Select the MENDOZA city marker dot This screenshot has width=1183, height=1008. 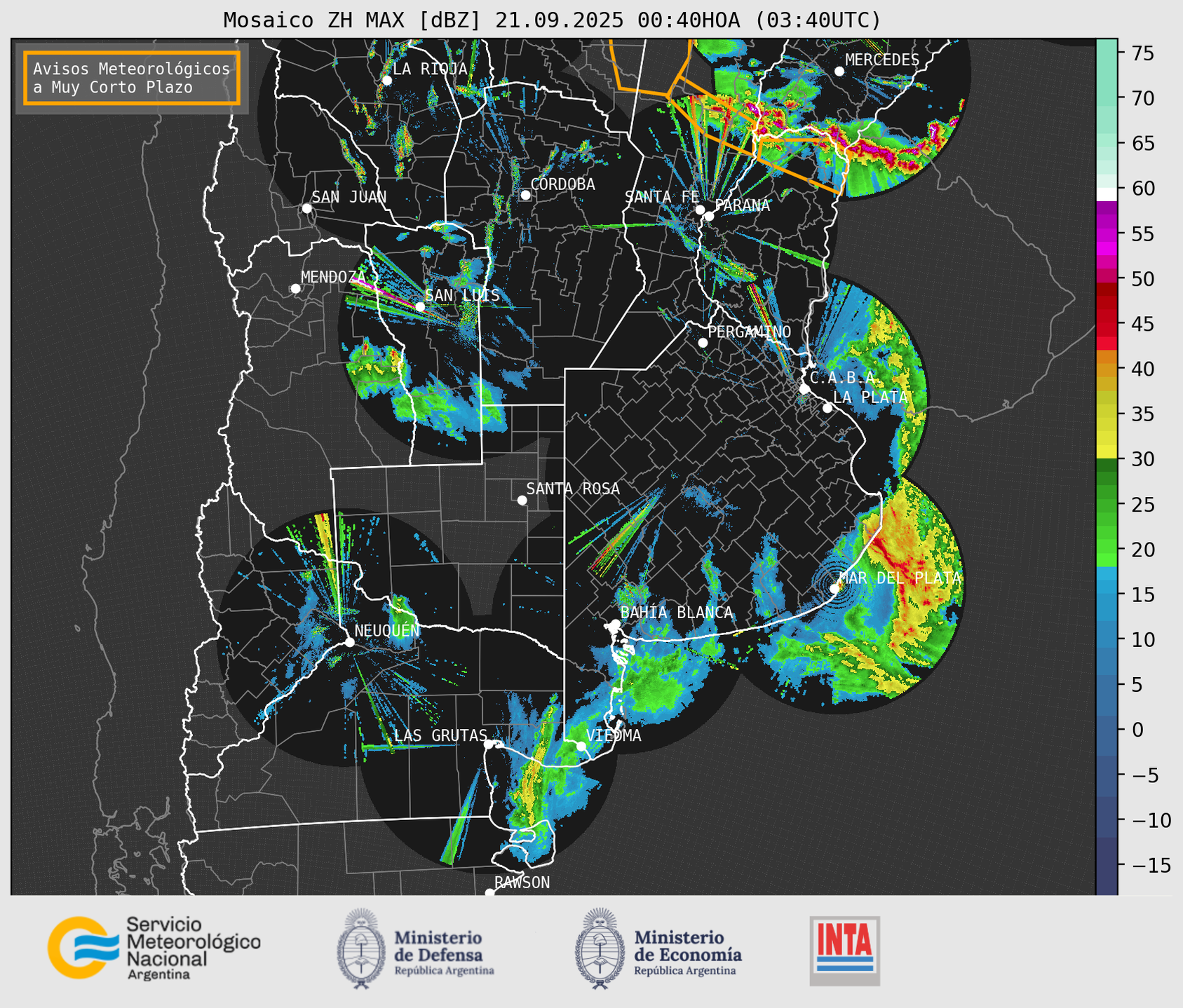[295, 289]
